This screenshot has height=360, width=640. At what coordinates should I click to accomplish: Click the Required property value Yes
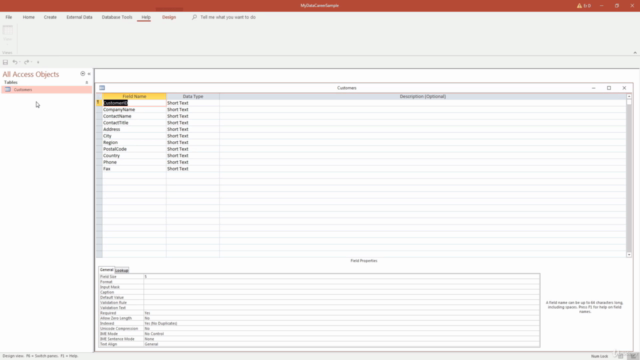pos(341,313)
